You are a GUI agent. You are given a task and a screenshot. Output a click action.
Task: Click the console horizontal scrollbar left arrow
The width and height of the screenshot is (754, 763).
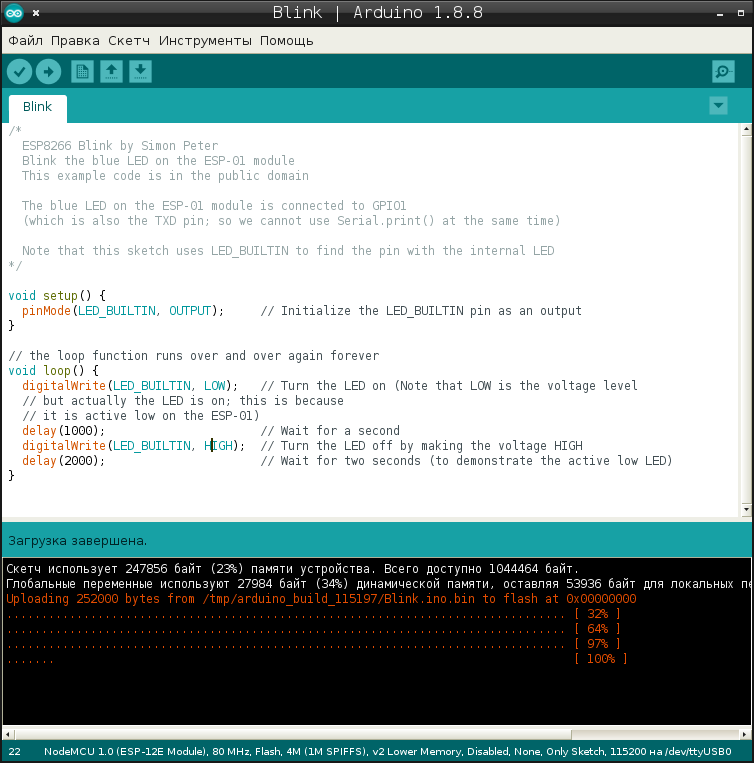point(7,734)
